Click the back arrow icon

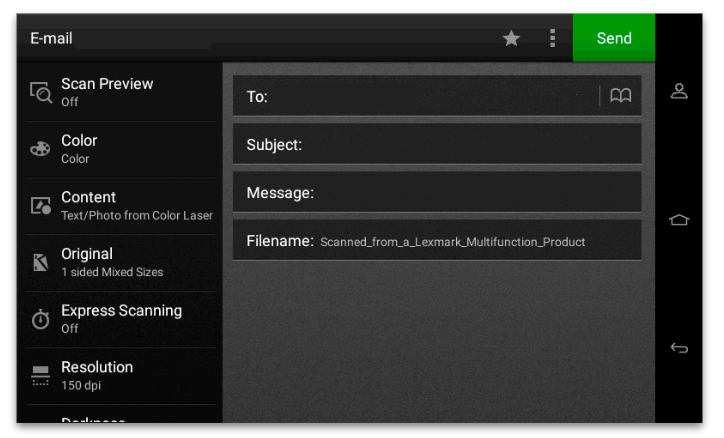679,348
